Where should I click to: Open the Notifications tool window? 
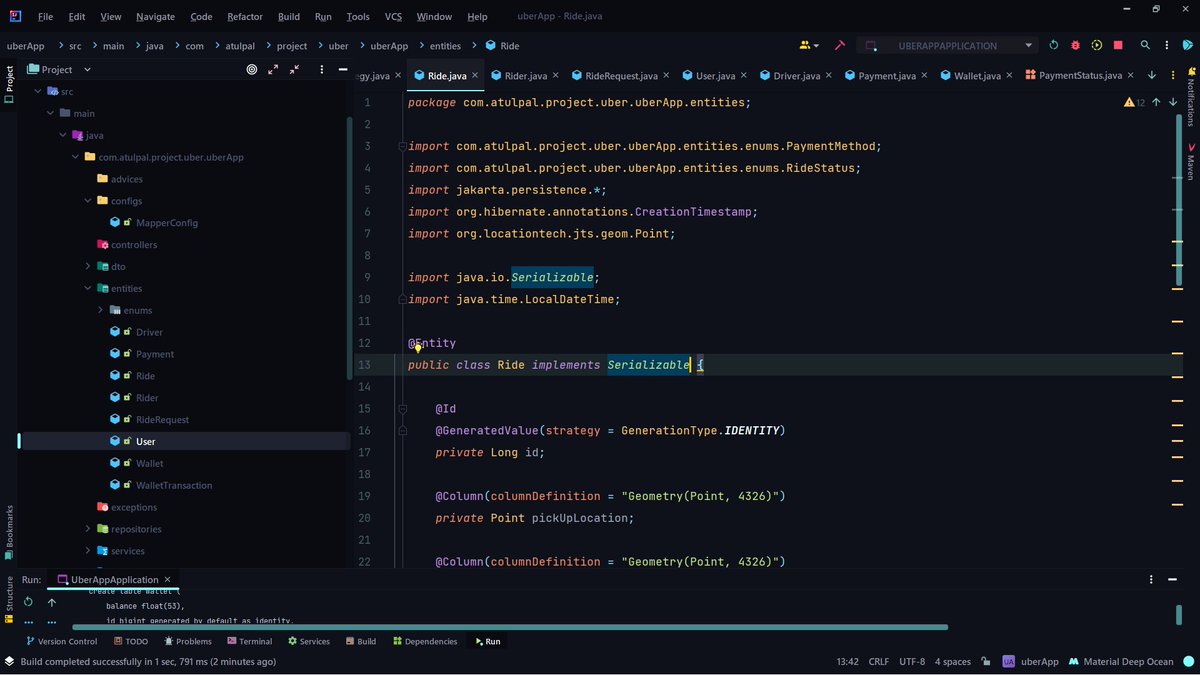(1190, 98)
